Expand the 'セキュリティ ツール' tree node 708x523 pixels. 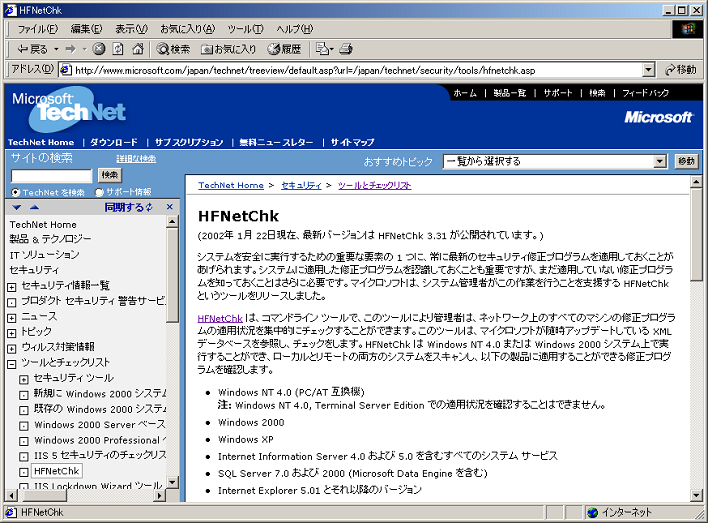pyautogui.click(x=24, y=379)
